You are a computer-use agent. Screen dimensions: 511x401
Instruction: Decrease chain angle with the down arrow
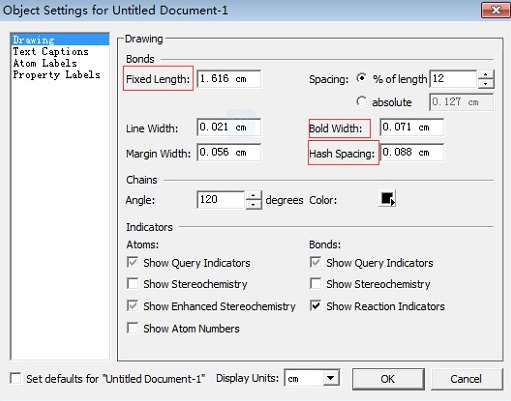[253, 204]
